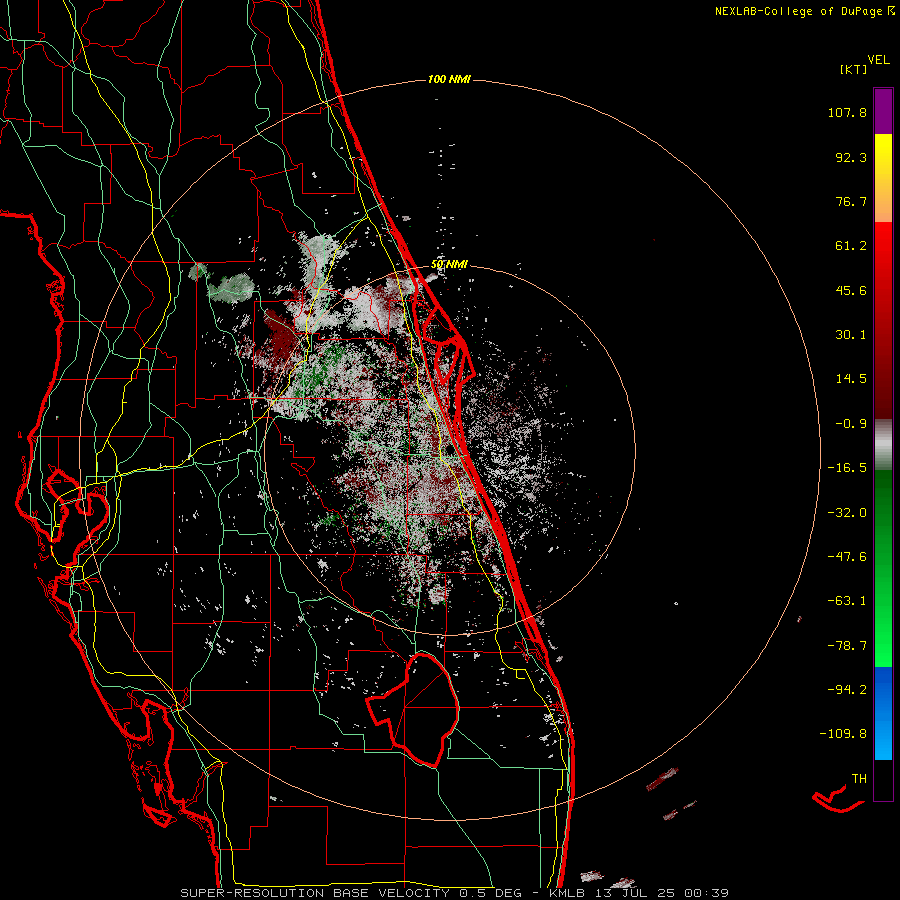This screenshot has height=900, width=900.
Task: Click the -78.7 scale value
Action: pyautogui.click(x=847, y=646)
